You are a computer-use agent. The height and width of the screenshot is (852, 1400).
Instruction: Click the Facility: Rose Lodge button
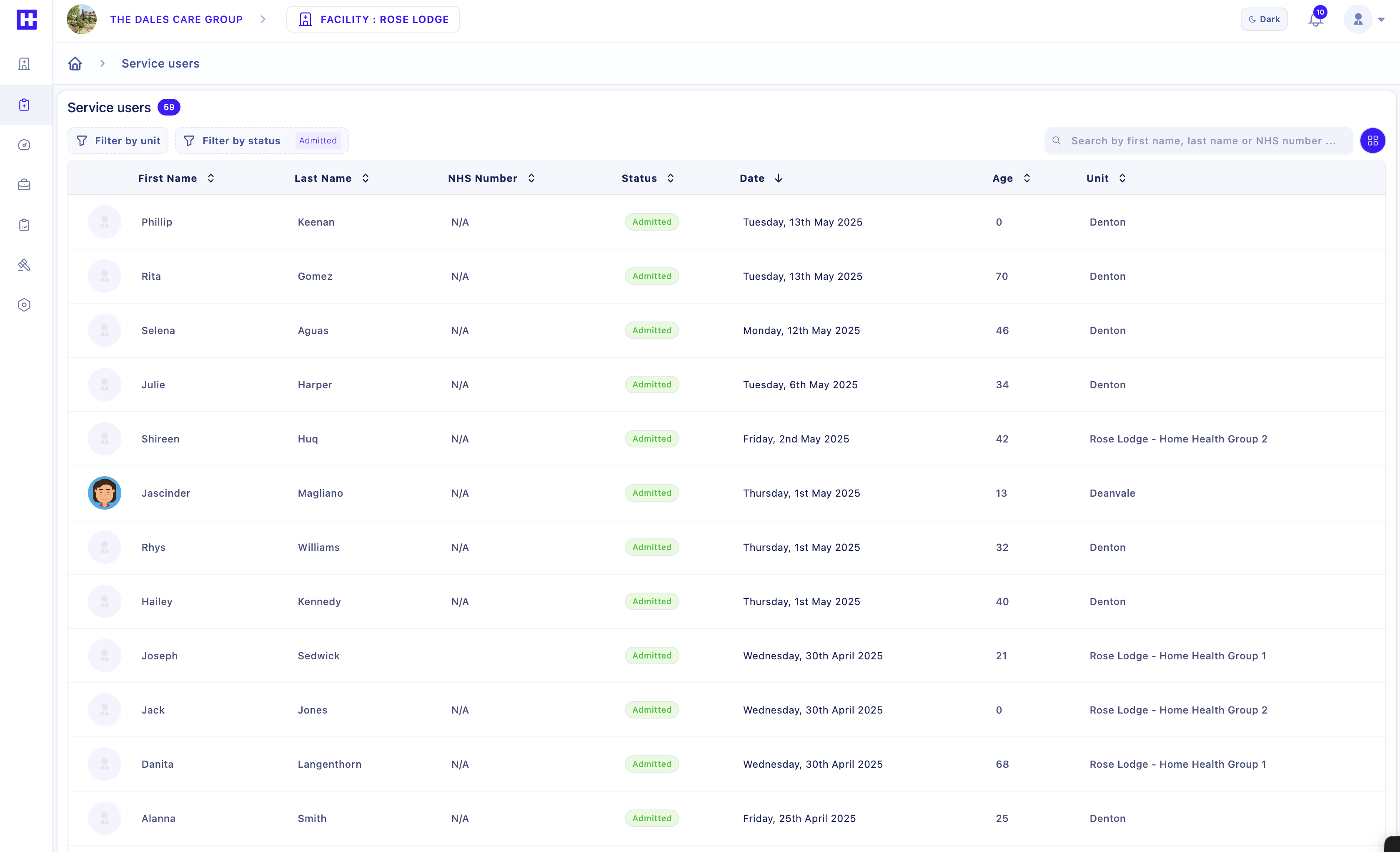click(x=373, y=19)
